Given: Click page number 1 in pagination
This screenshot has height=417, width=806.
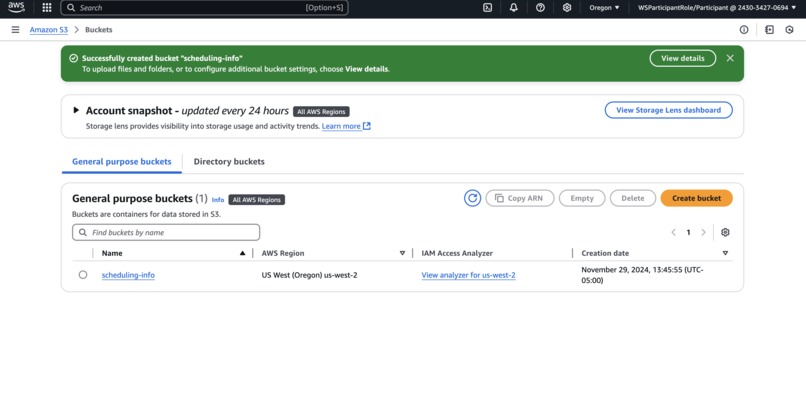Looking at the screenshot, I should pos(688,232).
